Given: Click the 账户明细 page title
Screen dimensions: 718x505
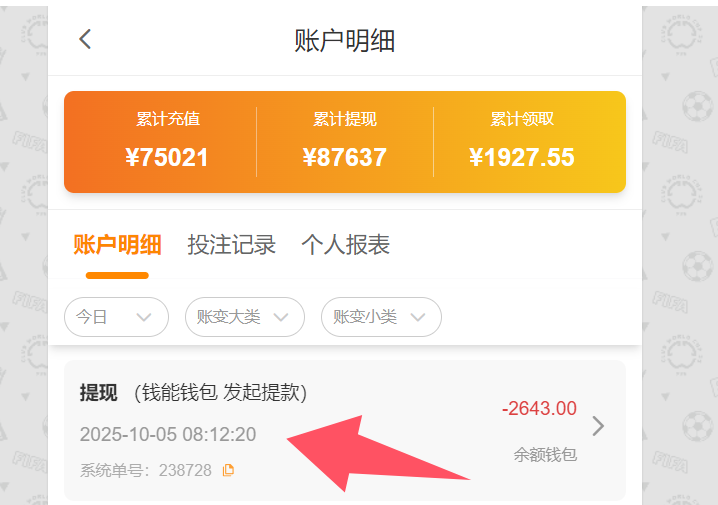Looking at the screenshot, I should [x=344, y=40].
